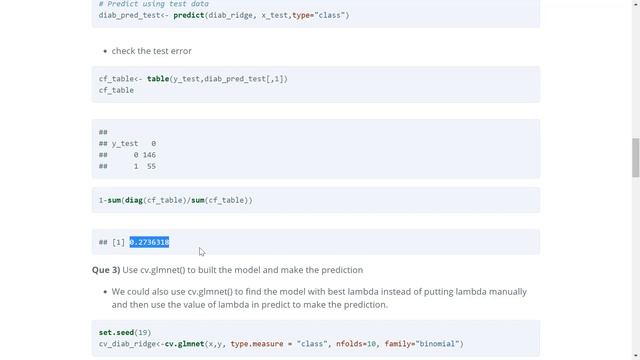Click the 146 count in the output
The height and width of the screenshot is (360, 640).
tap(149, 155)
